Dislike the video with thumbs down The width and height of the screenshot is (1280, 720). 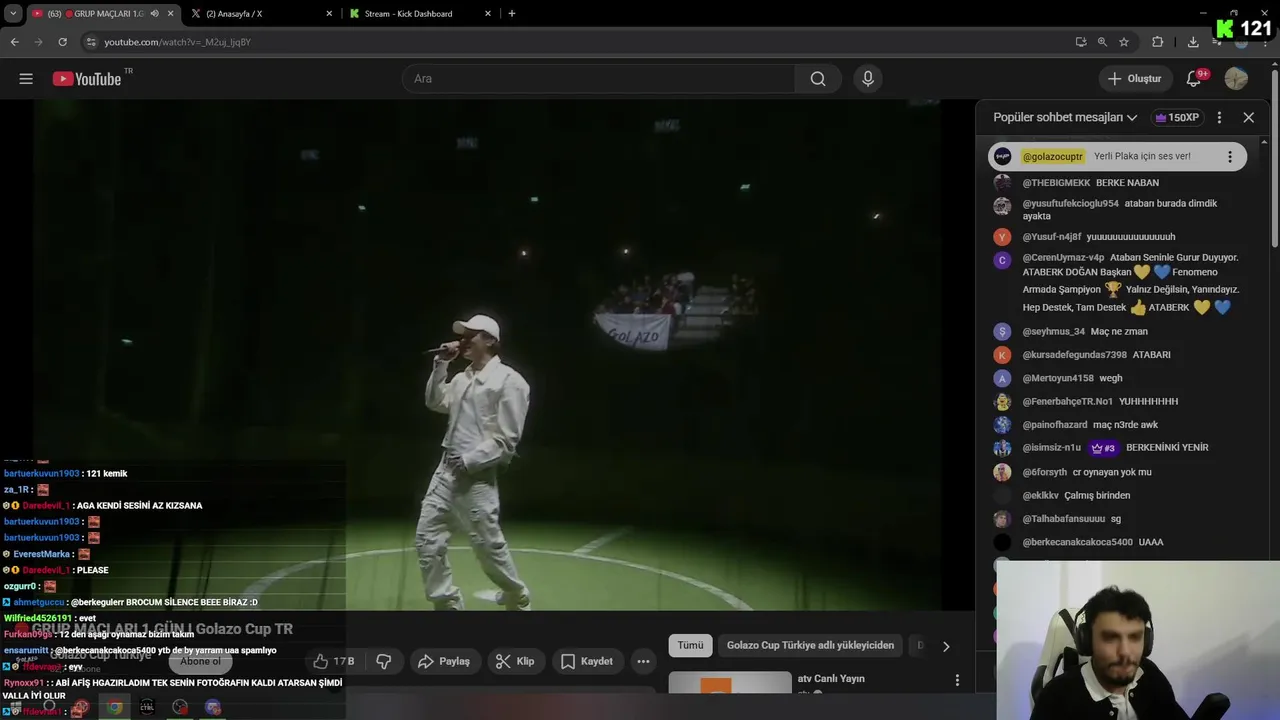point(384,661)
